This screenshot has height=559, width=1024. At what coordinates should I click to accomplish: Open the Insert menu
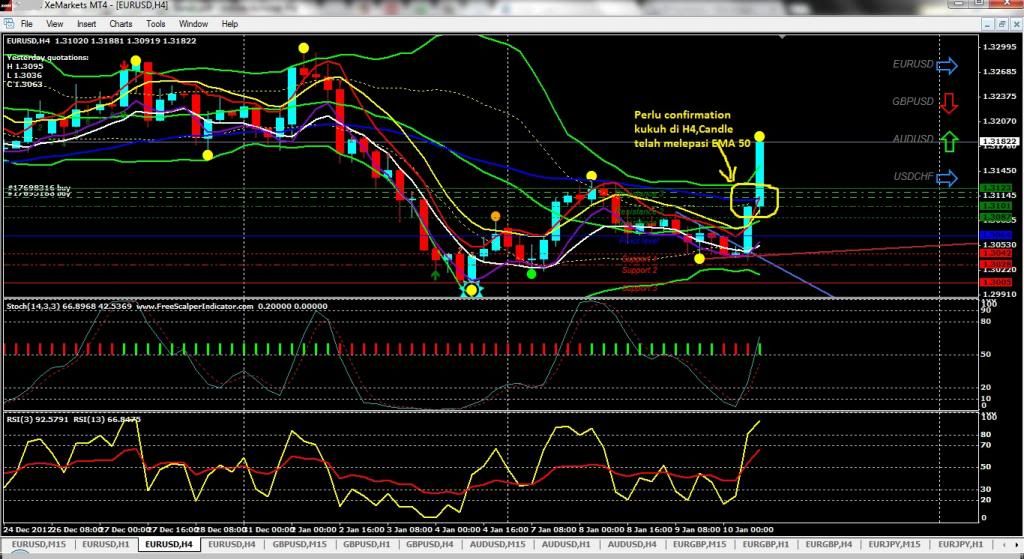click(87, 23)
